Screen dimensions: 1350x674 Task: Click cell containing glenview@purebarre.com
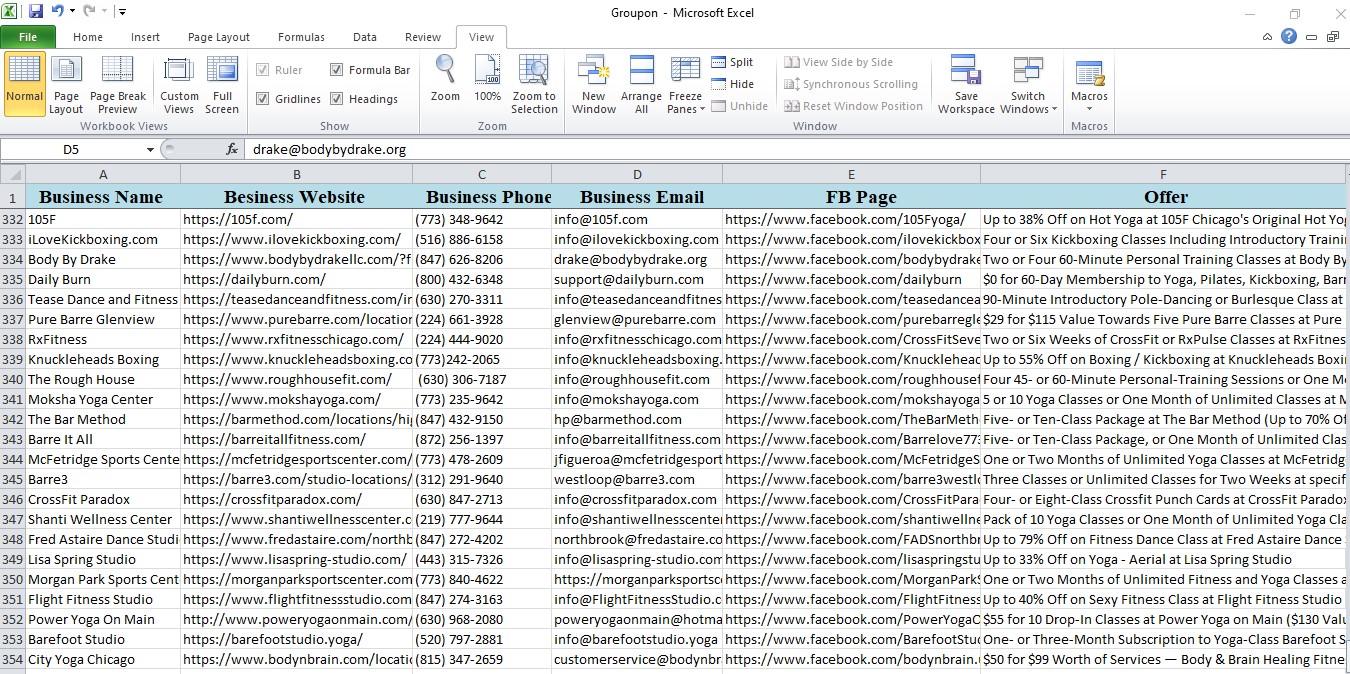pyautogui.click(x=636, y=320)
